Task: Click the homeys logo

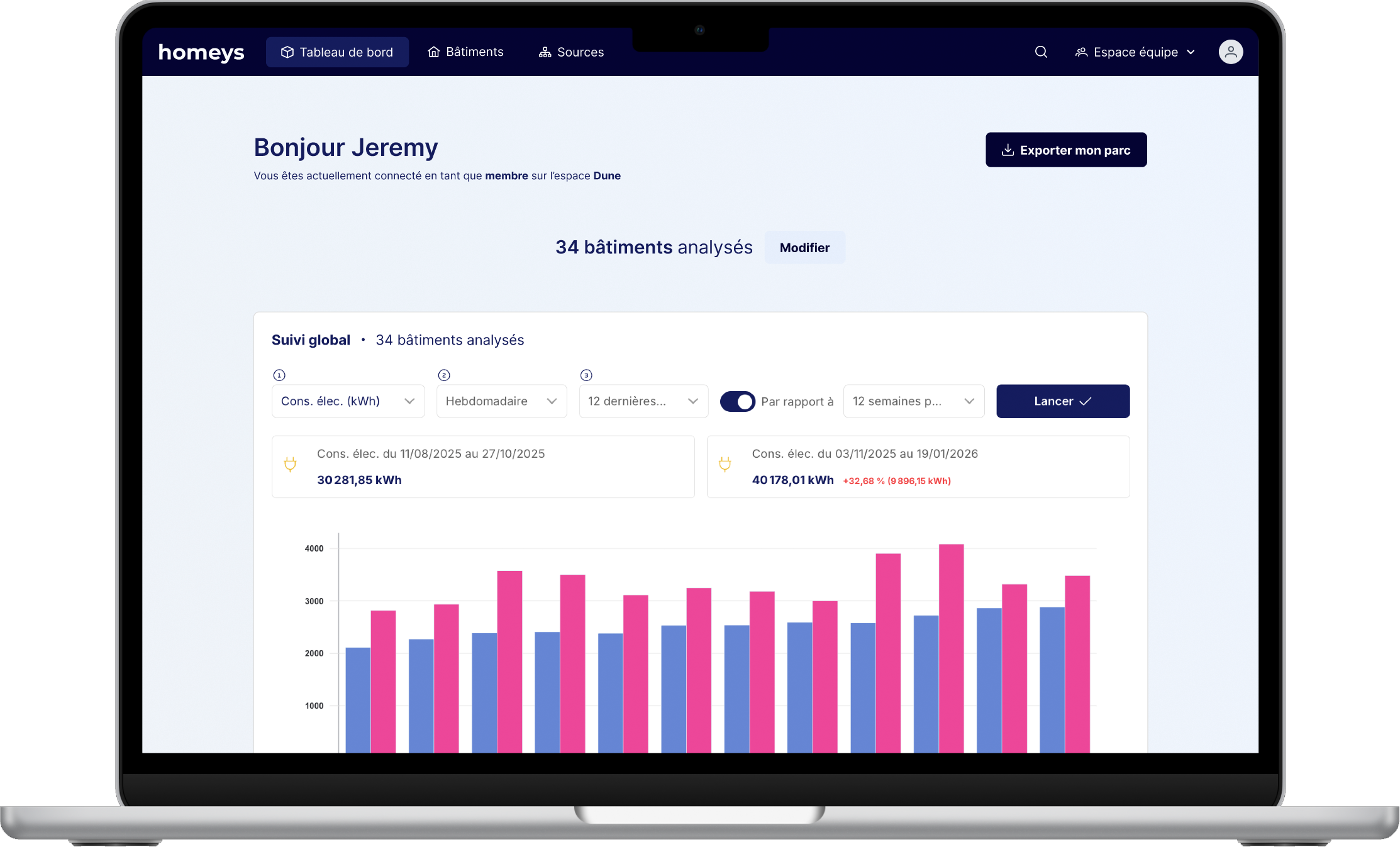Action: 201,52
